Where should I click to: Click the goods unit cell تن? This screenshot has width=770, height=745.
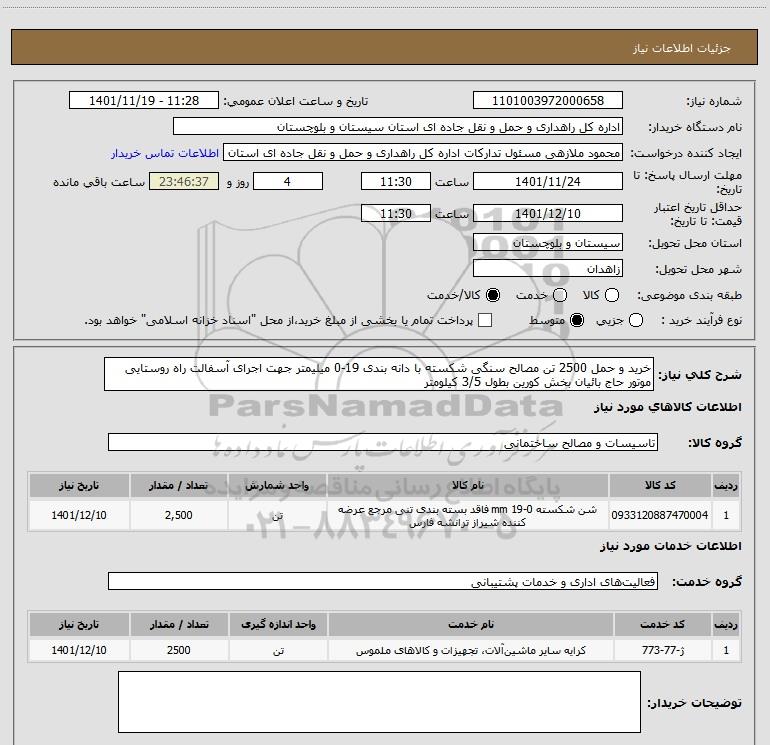pyautogui.click(x=277, y=516)
